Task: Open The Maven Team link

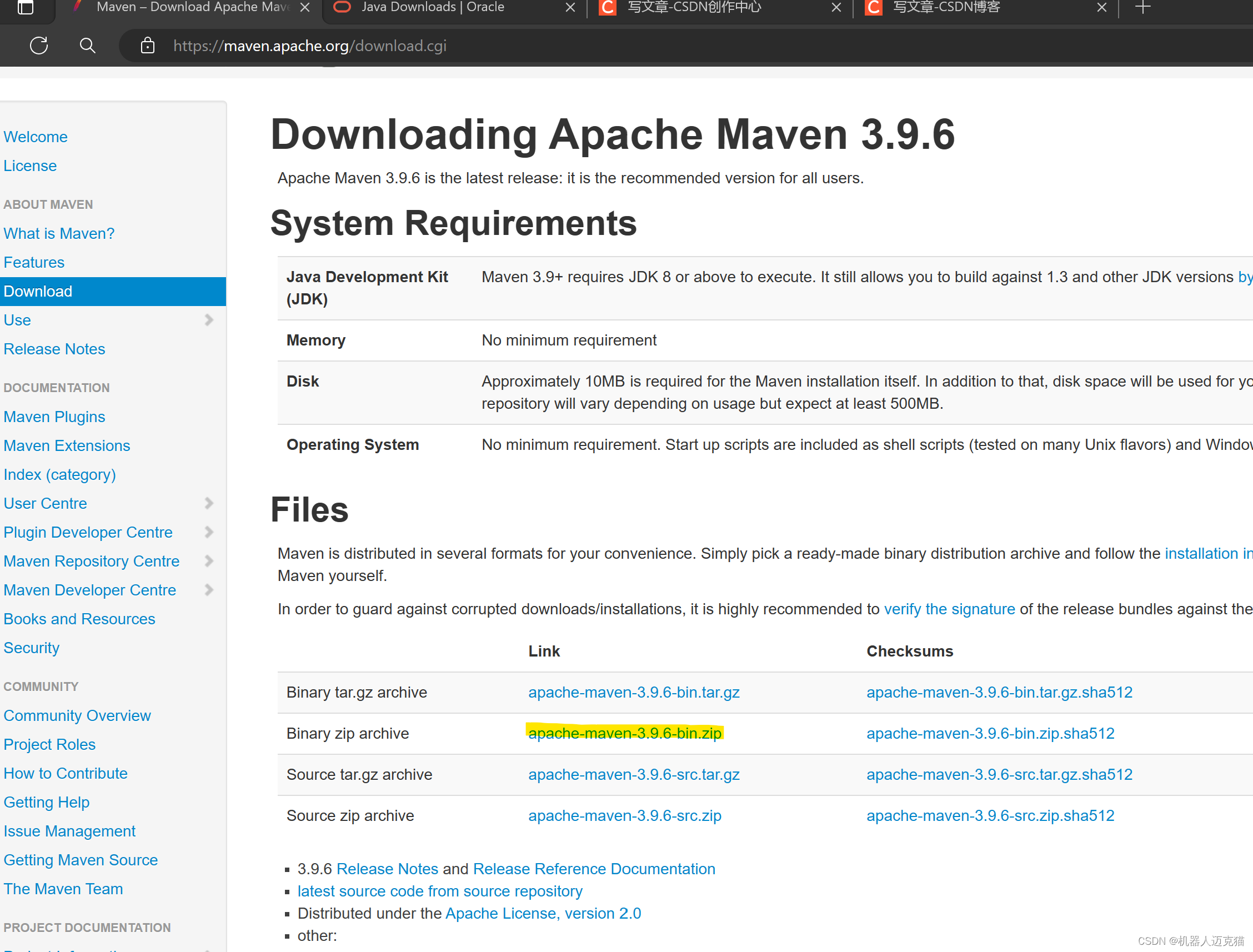Action: click(63, 889)
